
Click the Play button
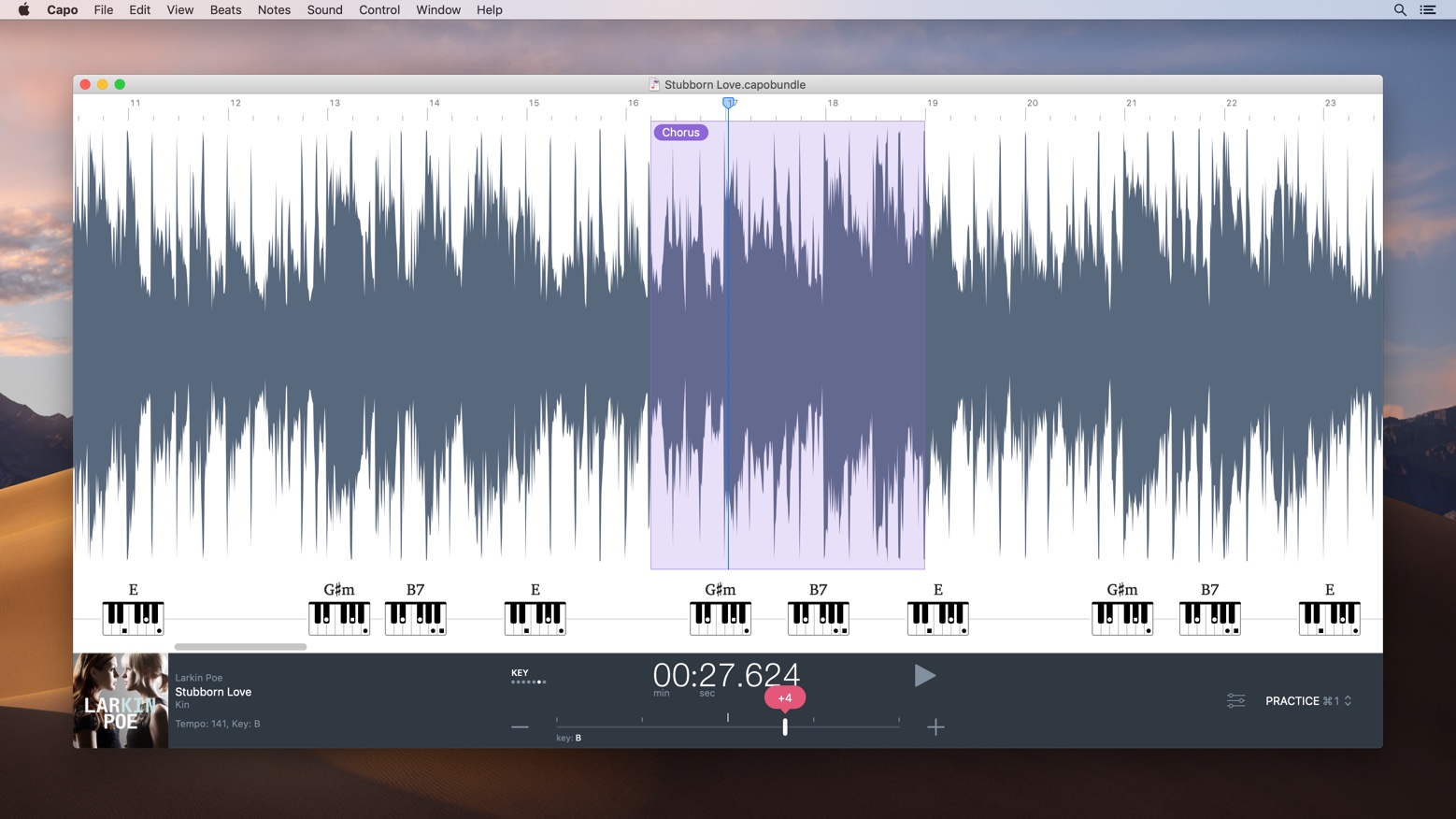924,676
